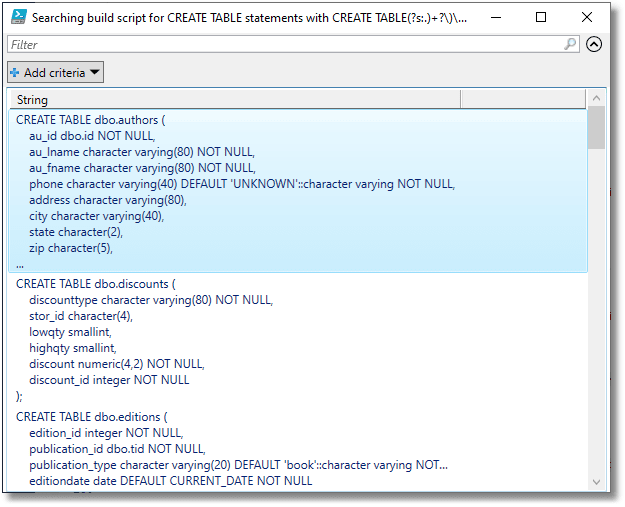Click the magnifier icon in the Filter box
Viewport: 625px width, 507px height.
coord(570,44)
